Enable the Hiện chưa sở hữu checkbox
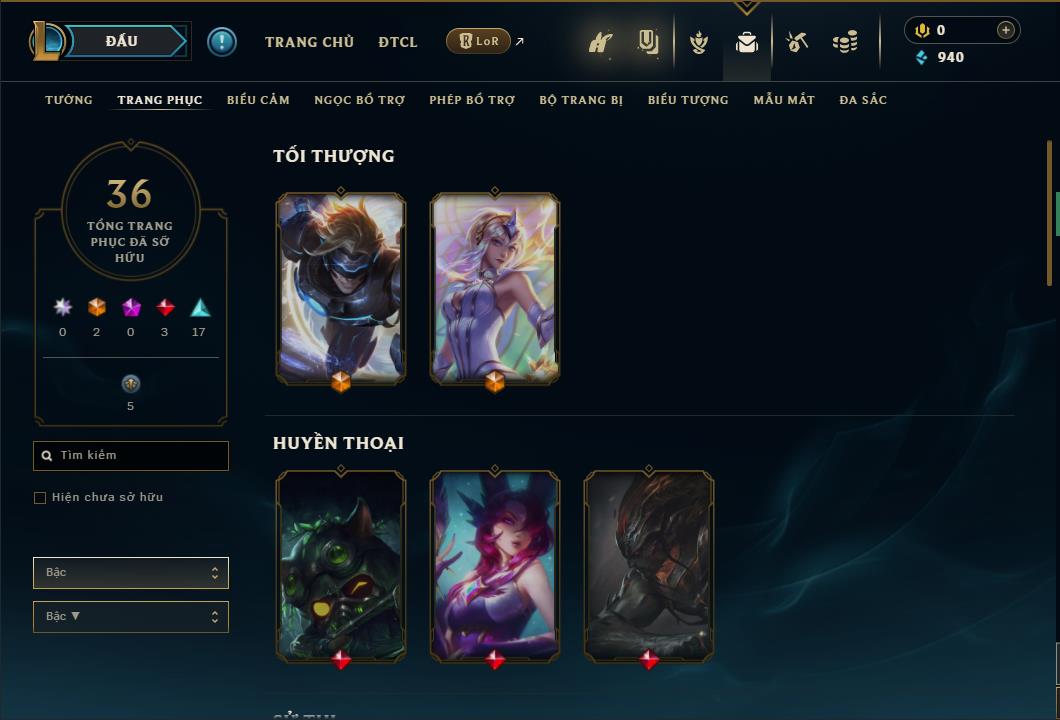This screenshot has height=720, width=1060. coord(40,498)
